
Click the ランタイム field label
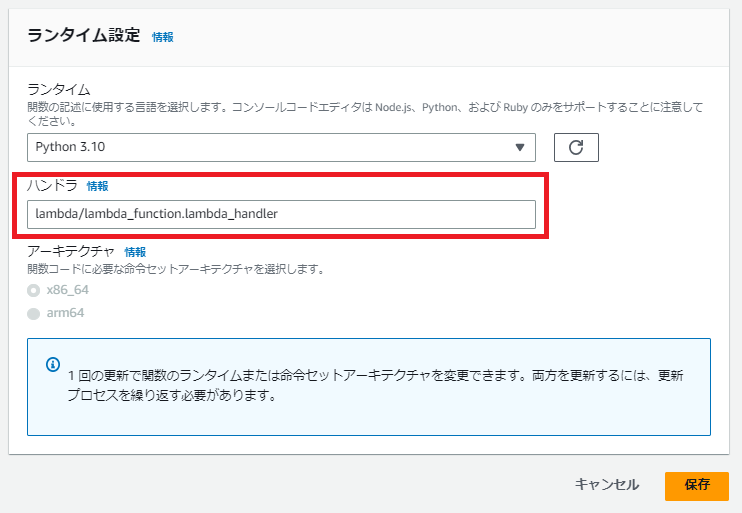click(58, 89)
